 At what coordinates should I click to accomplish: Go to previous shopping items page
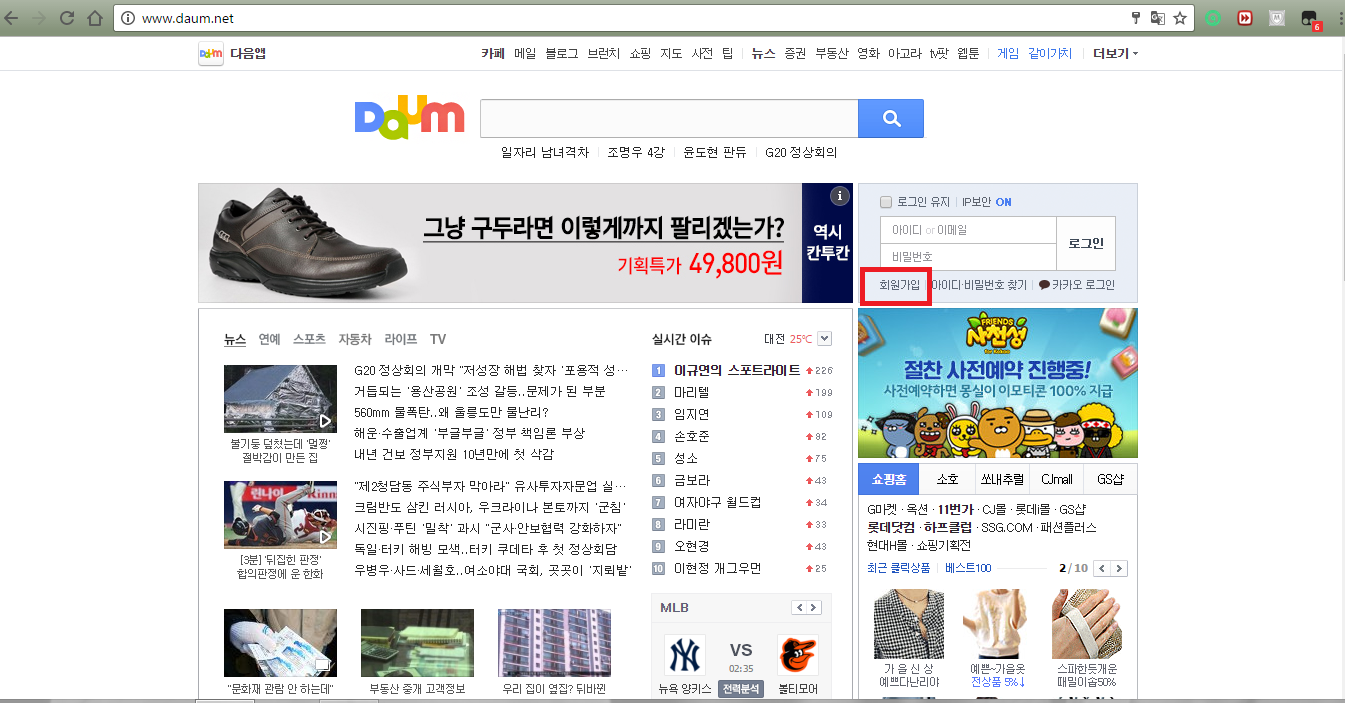(1102, 568)
